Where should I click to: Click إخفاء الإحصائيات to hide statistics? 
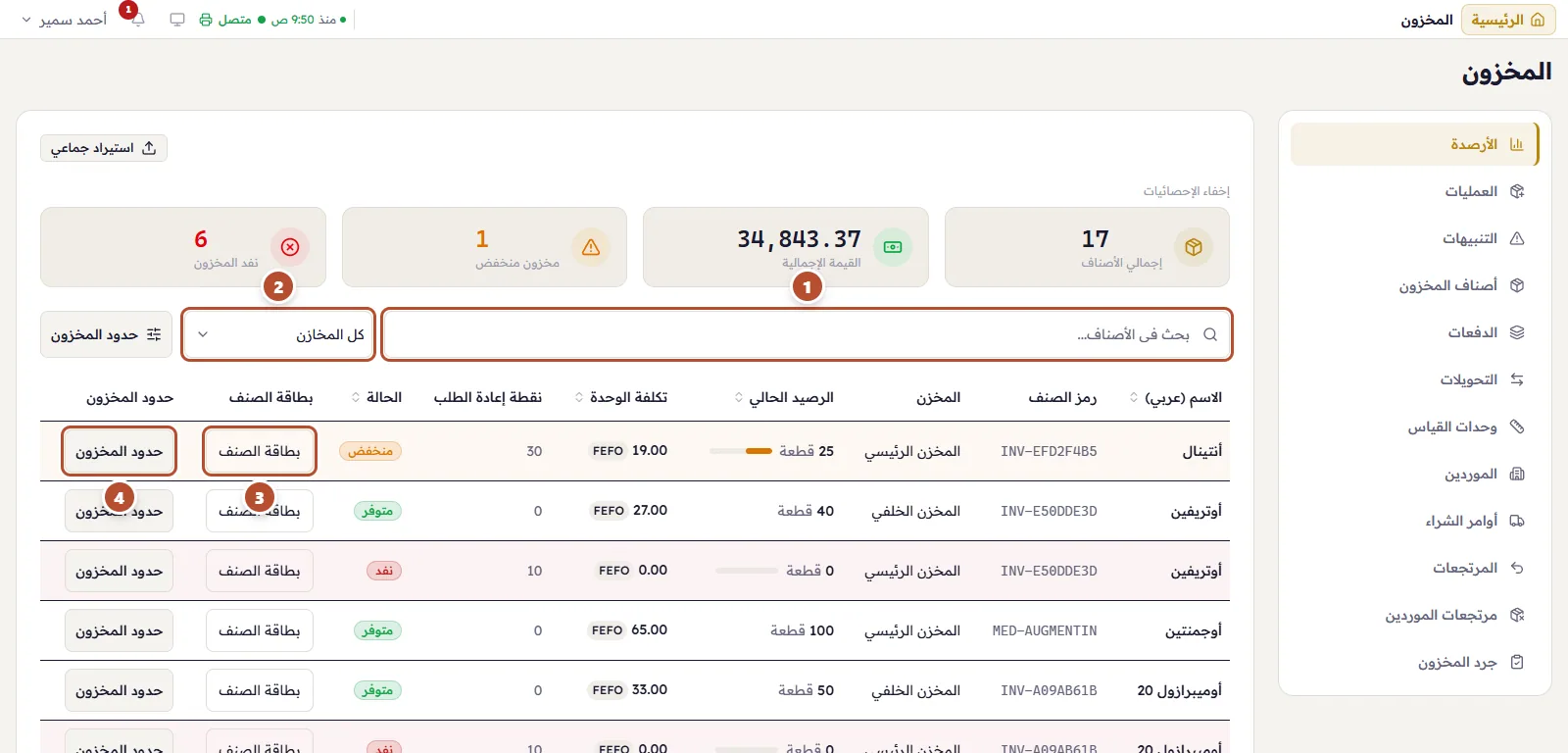tap(1186, 191)
